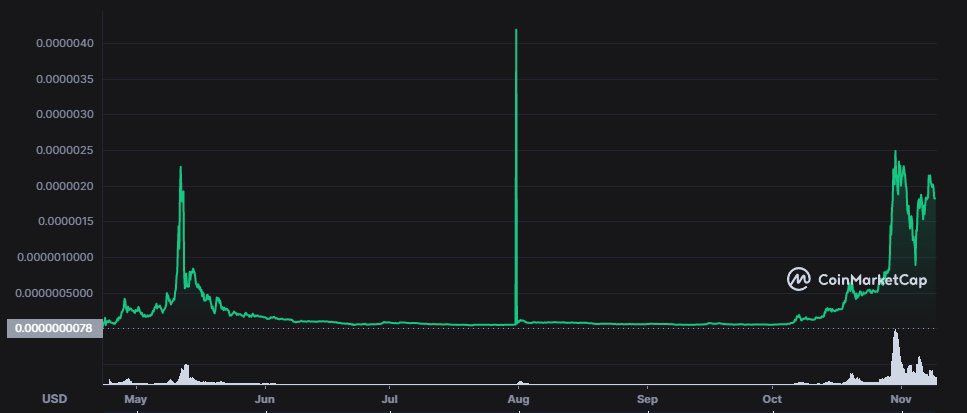Screen dimensions: 967x413
Task: Select the May label on the time axis
Action: [136, 399]
